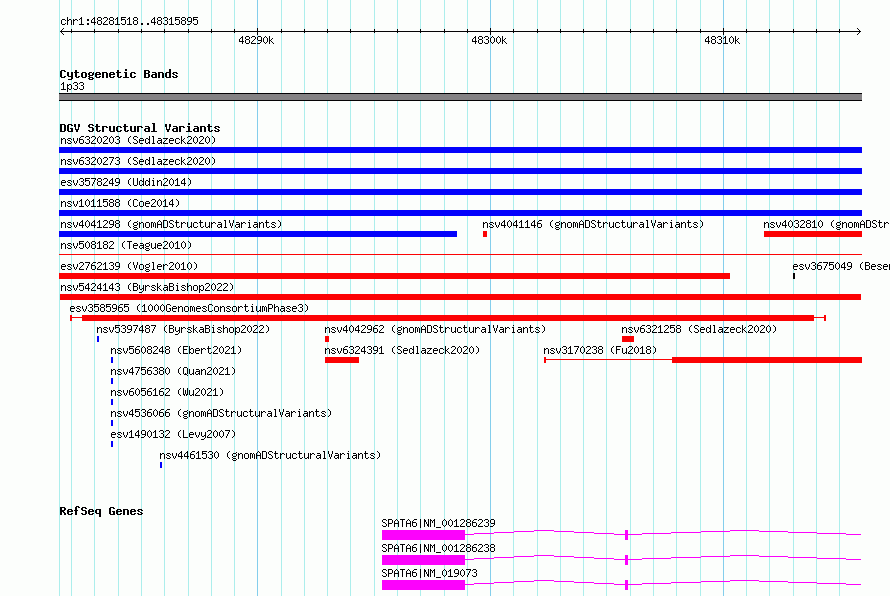Click the 48290k ruler tick label
Image resolution: width=890 pixels, height=596 pixels.
256,40
